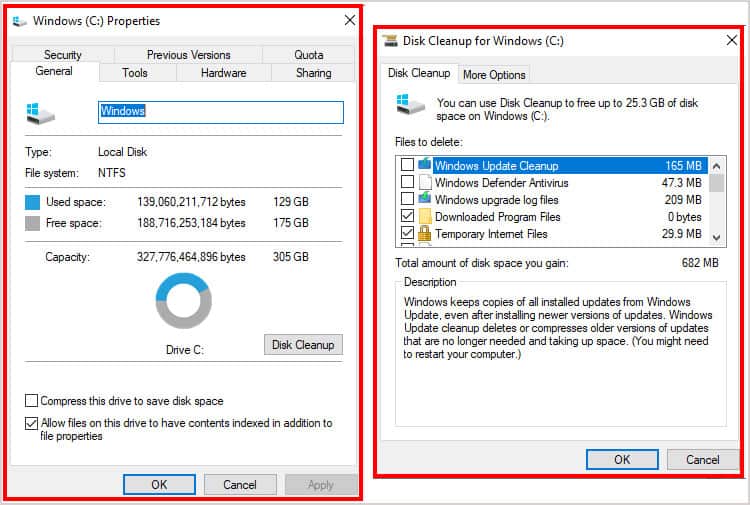
Task: Click the 327,776,464,896 bytes capacity value
Action: [x=191, y=257]
